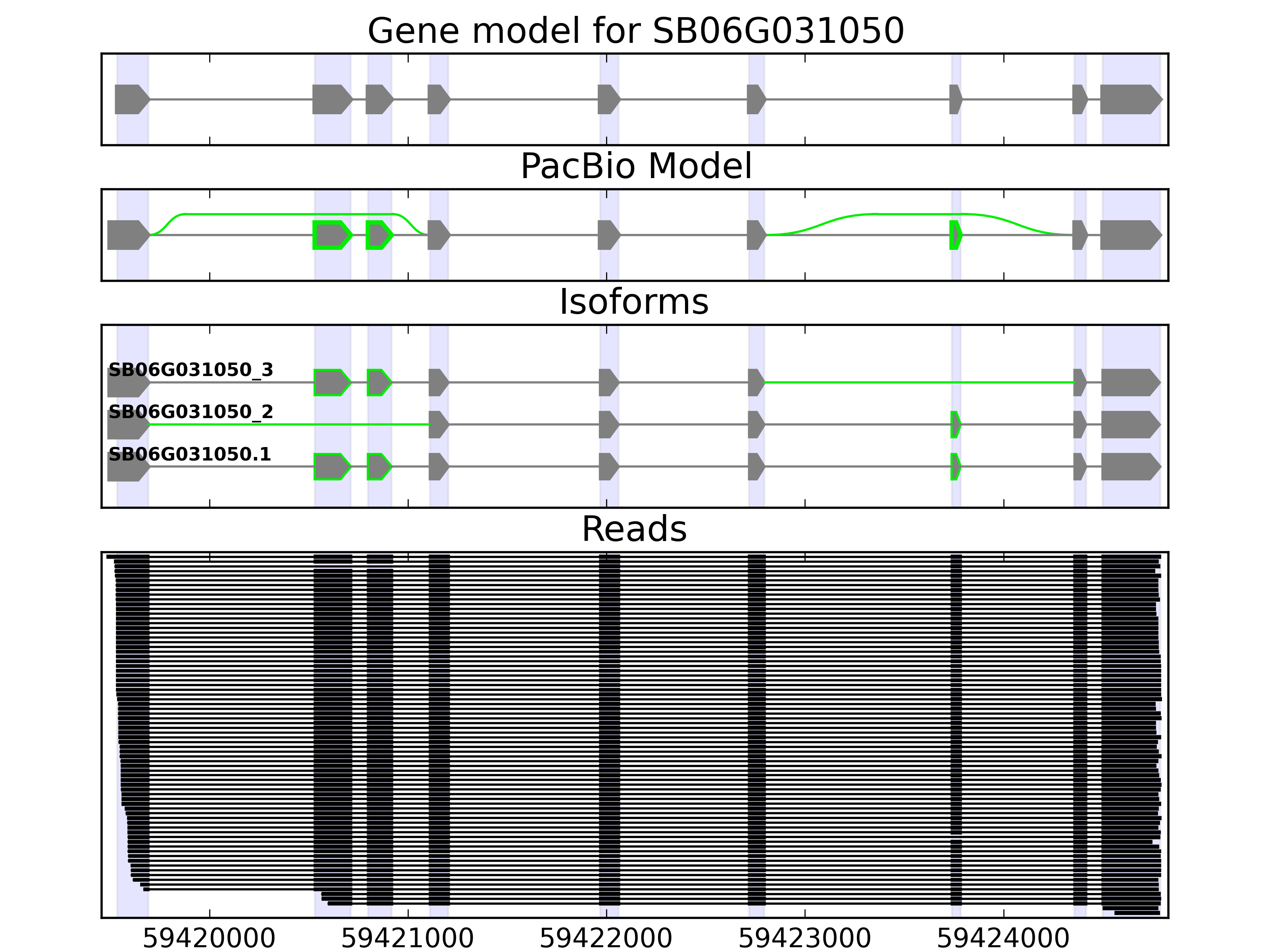Image resolution: width=1270 pixels, height=952 pixels.
Task: Click the SB06G031050_2 isoform label
Action: [190, 412]
